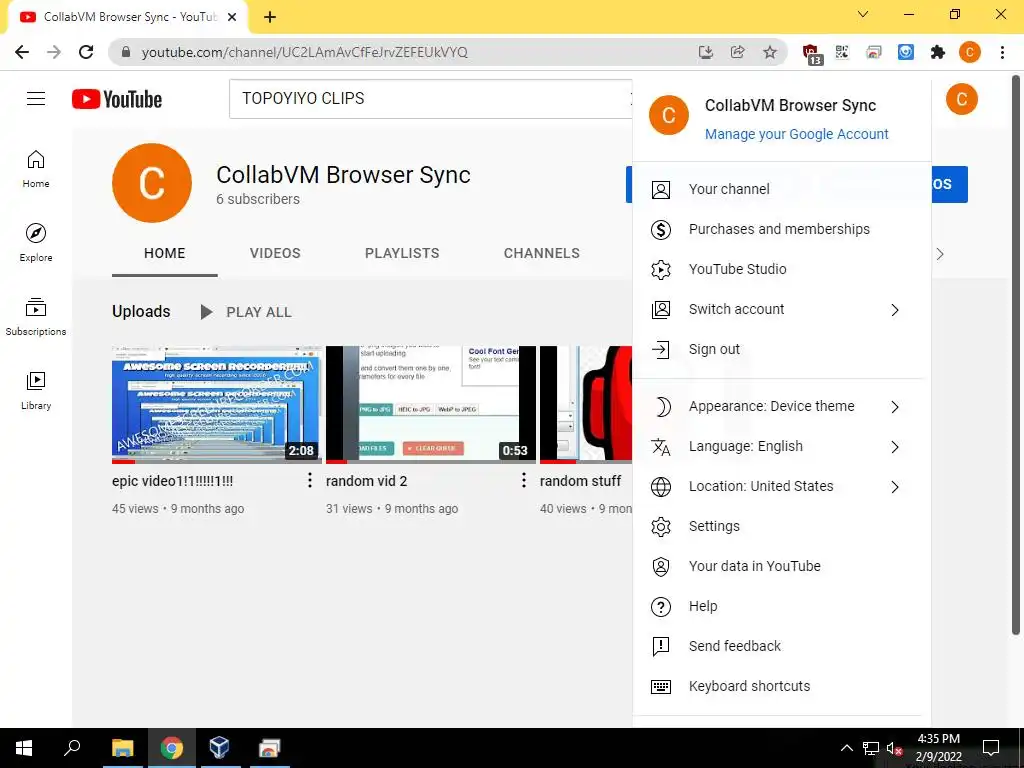The height and width of the screenshot is (768, 1024).
Task: Close the CollabVM Browser Sync tab
Action: coord(232,17)
